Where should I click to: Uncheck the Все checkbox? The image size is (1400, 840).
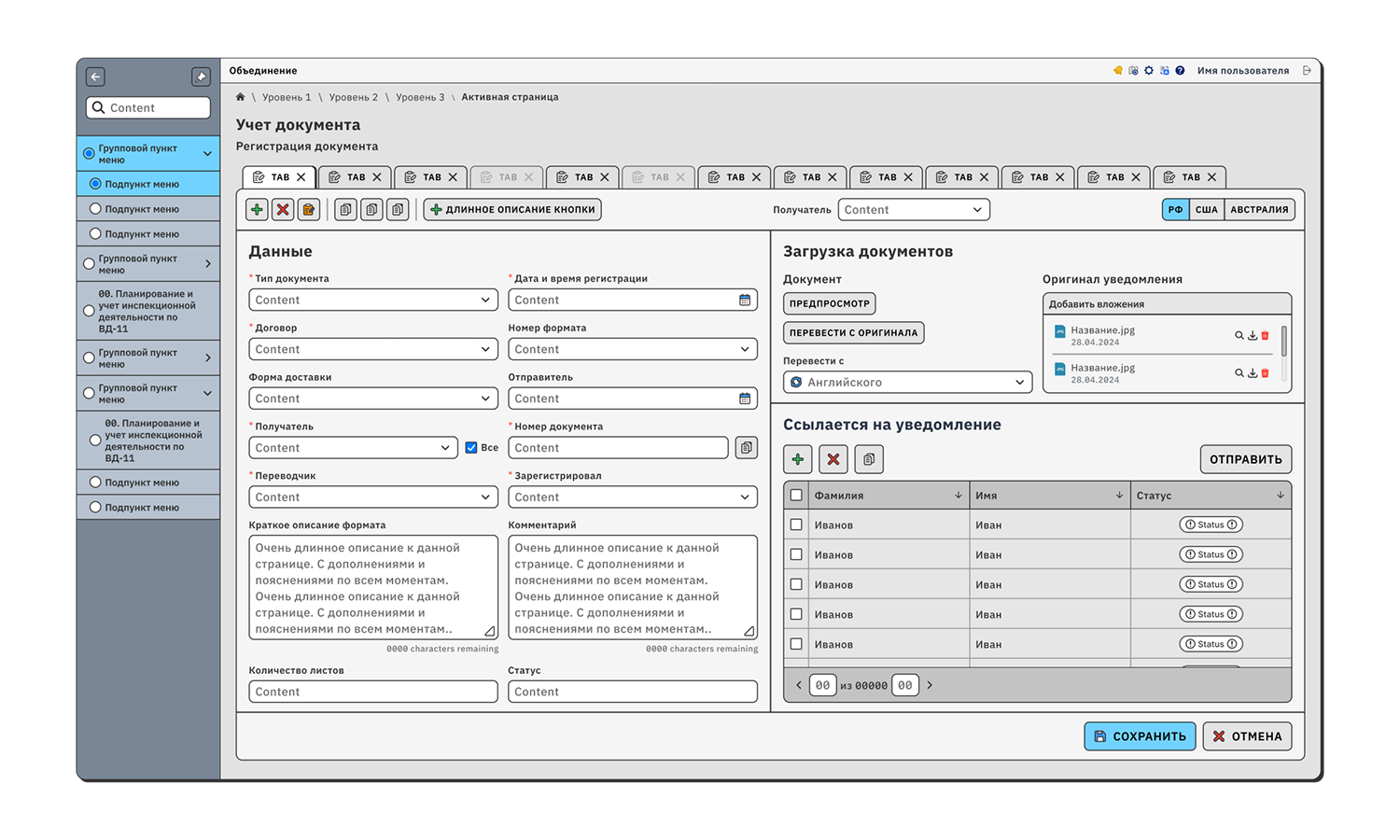coord(471,448)
